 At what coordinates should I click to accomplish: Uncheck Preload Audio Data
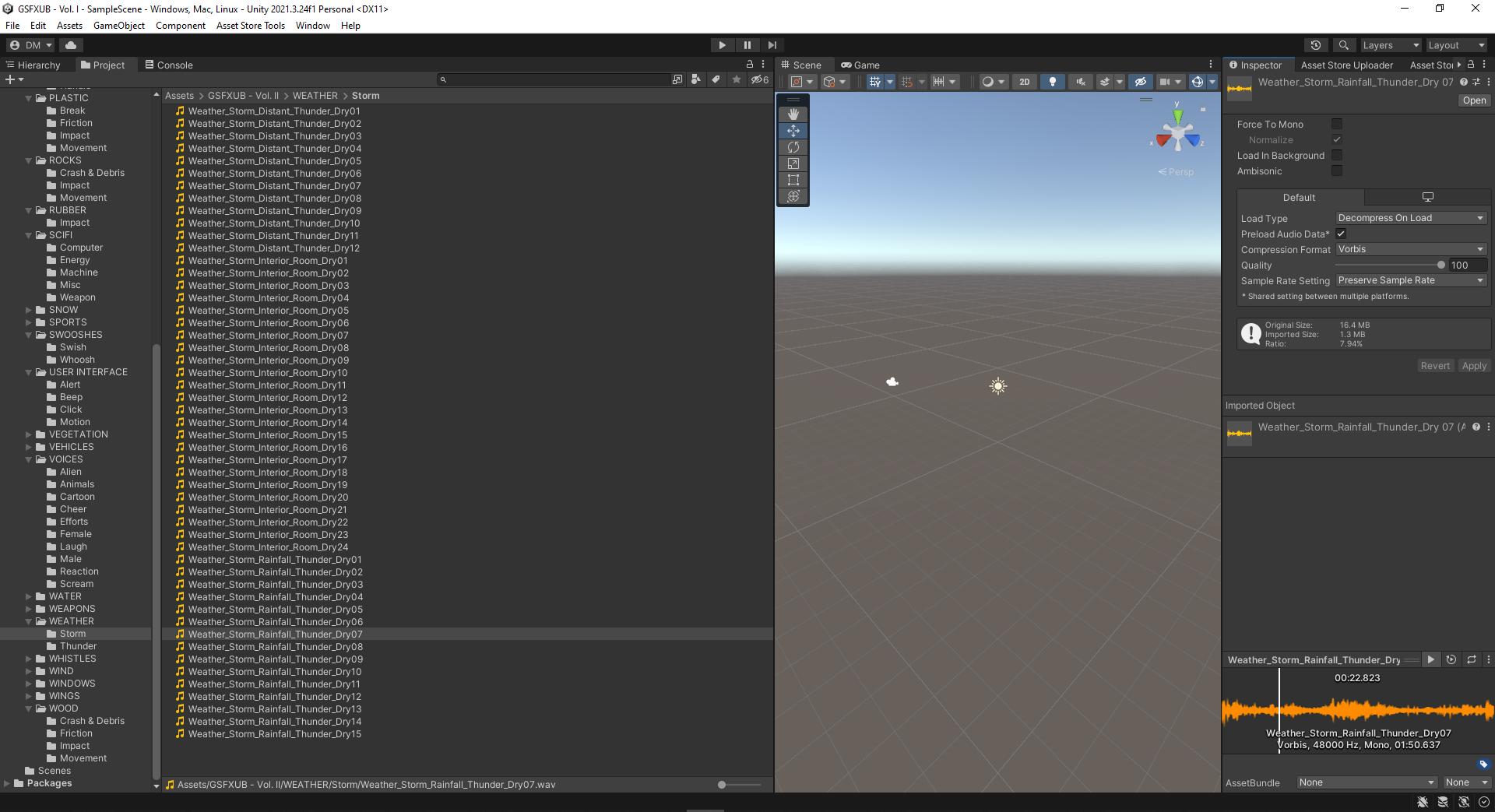(1341, 234)
